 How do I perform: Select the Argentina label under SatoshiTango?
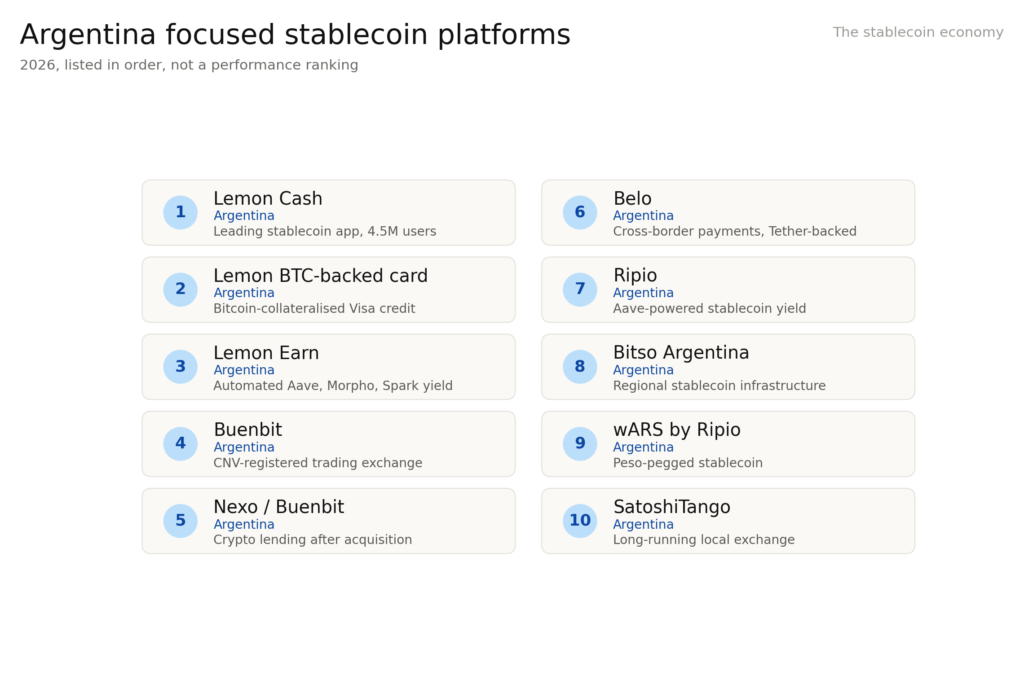(643, 524)
